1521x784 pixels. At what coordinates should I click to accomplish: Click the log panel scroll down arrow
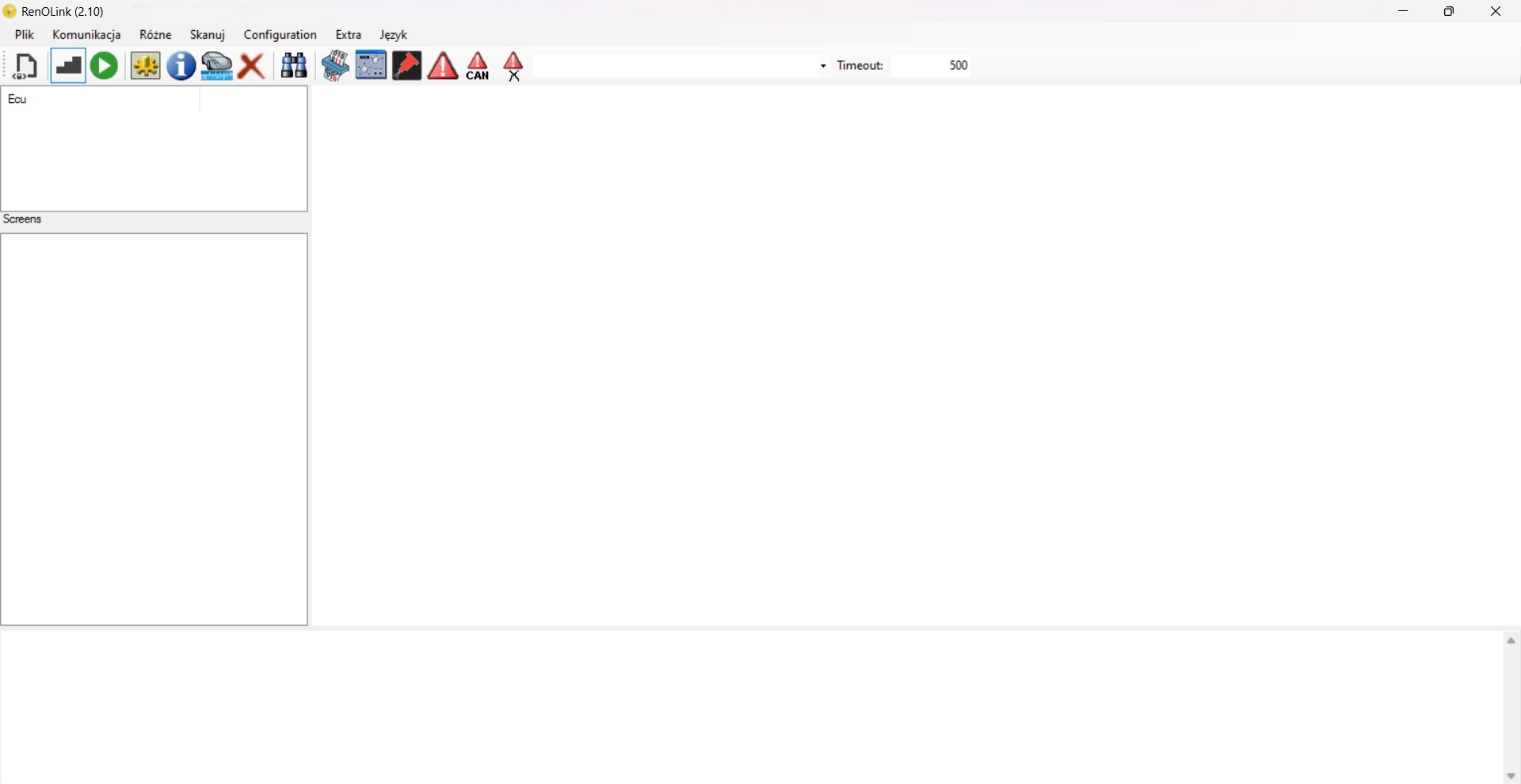(x=1511, y=776)
